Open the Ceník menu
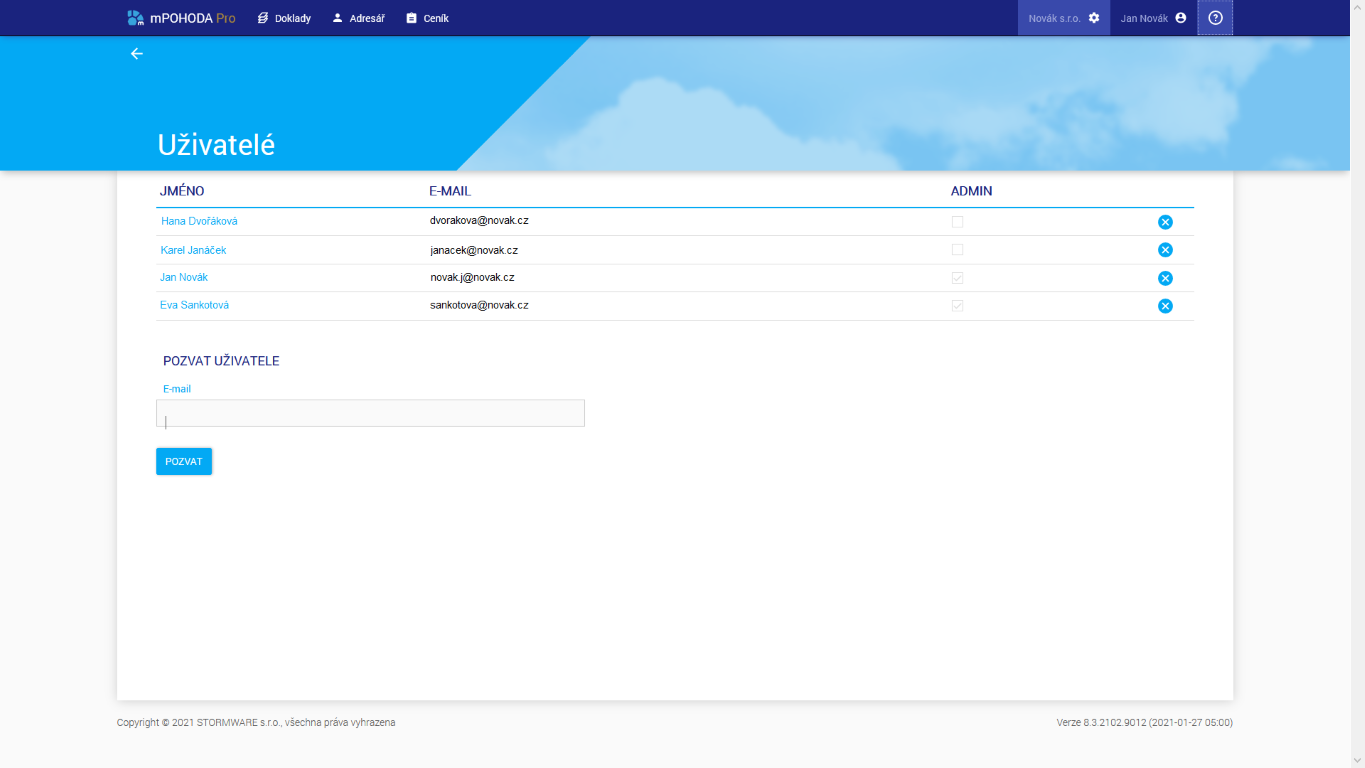The height and width of the screenshot is (768, 1365). pyautogui.click(x=427, y=18)
